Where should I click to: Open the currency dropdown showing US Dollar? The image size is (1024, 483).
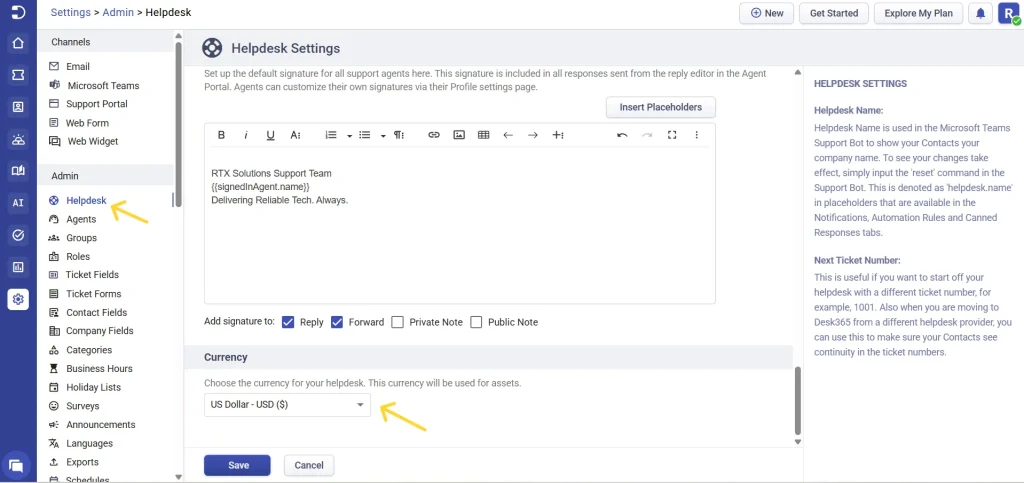pyautogui.click(x=287, y=405)
